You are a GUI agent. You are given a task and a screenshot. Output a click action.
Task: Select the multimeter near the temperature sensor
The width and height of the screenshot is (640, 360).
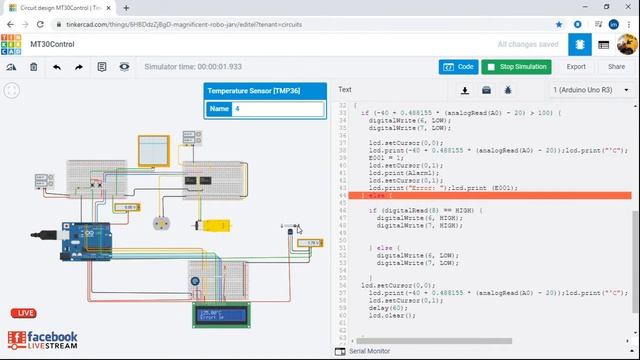310,243
